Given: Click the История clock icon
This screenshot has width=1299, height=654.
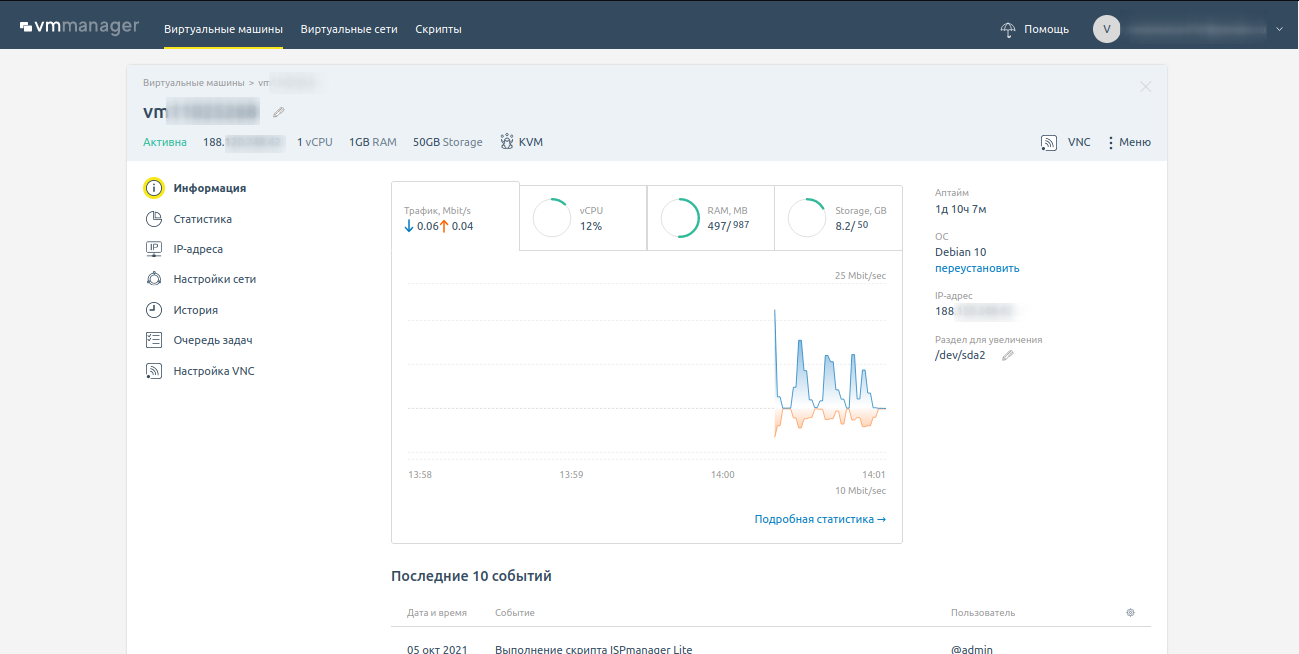Looking at the screenshot, I should (154, 310).
